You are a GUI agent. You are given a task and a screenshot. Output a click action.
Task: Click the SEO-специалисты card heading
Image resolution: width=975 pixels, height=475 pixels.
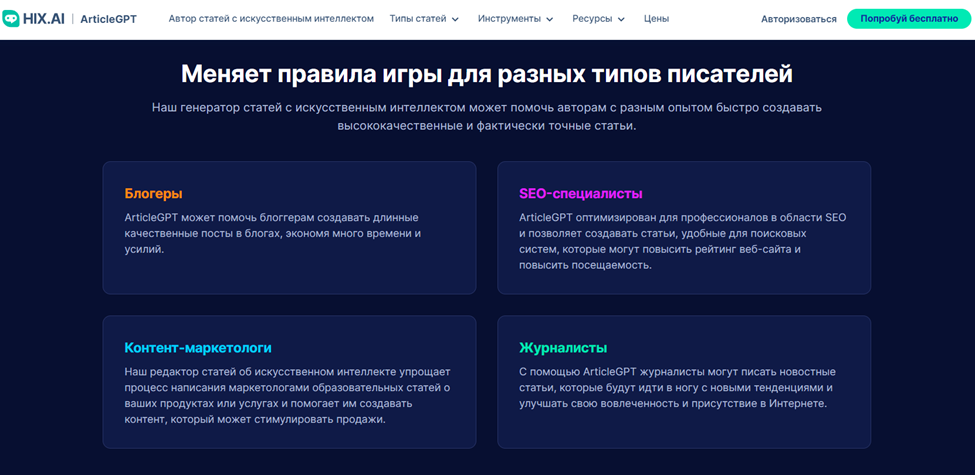click(x=581, y=193)
